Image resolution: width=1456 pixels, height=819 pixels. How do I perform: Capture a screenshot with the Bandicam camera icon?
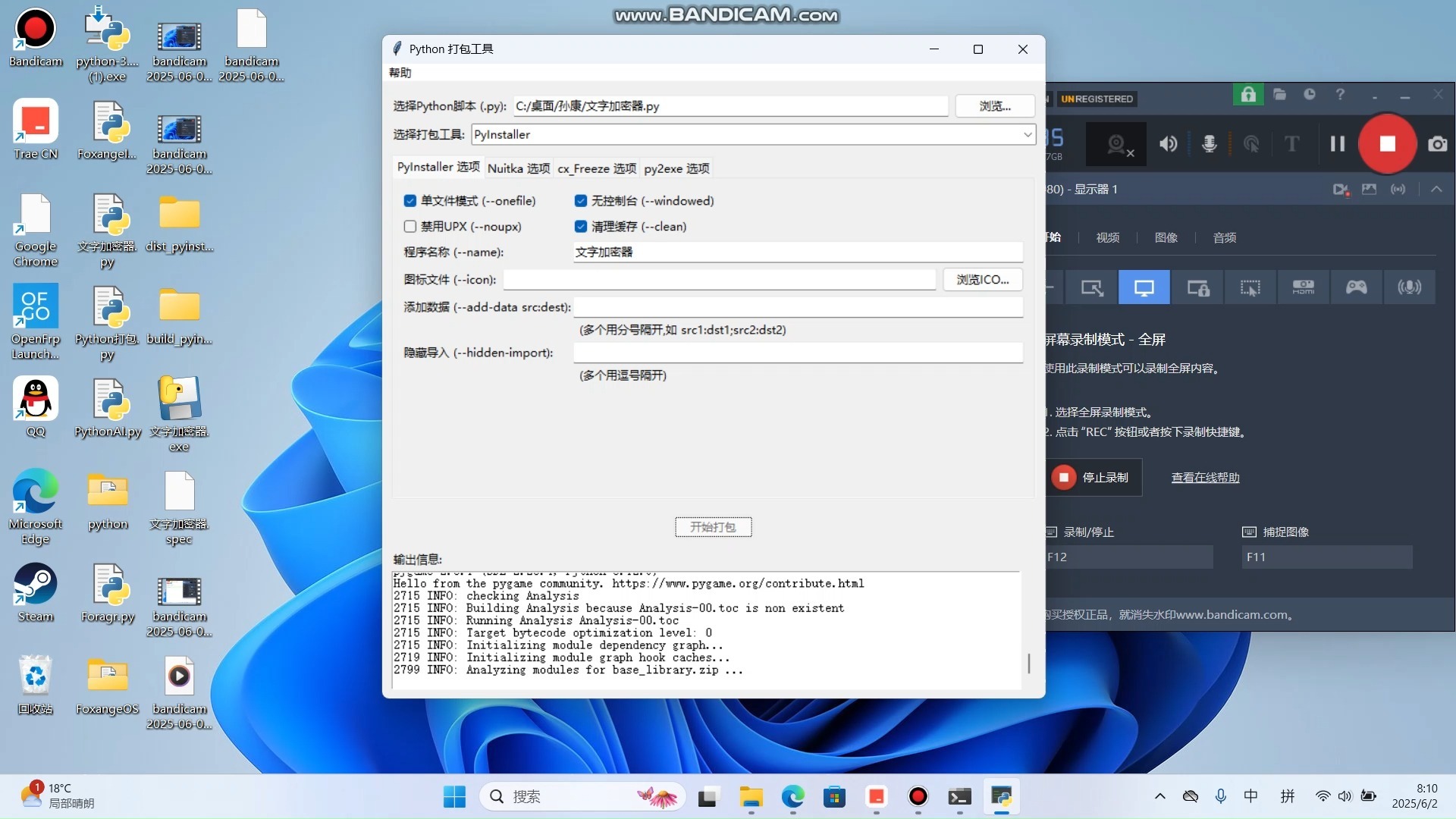click(x=1437, y=143)
